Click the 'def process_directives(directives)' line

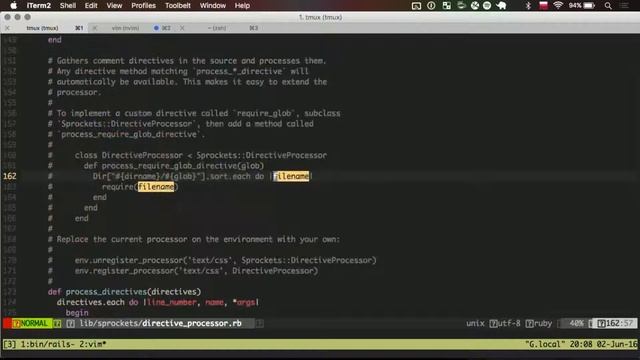click(124, 291)
